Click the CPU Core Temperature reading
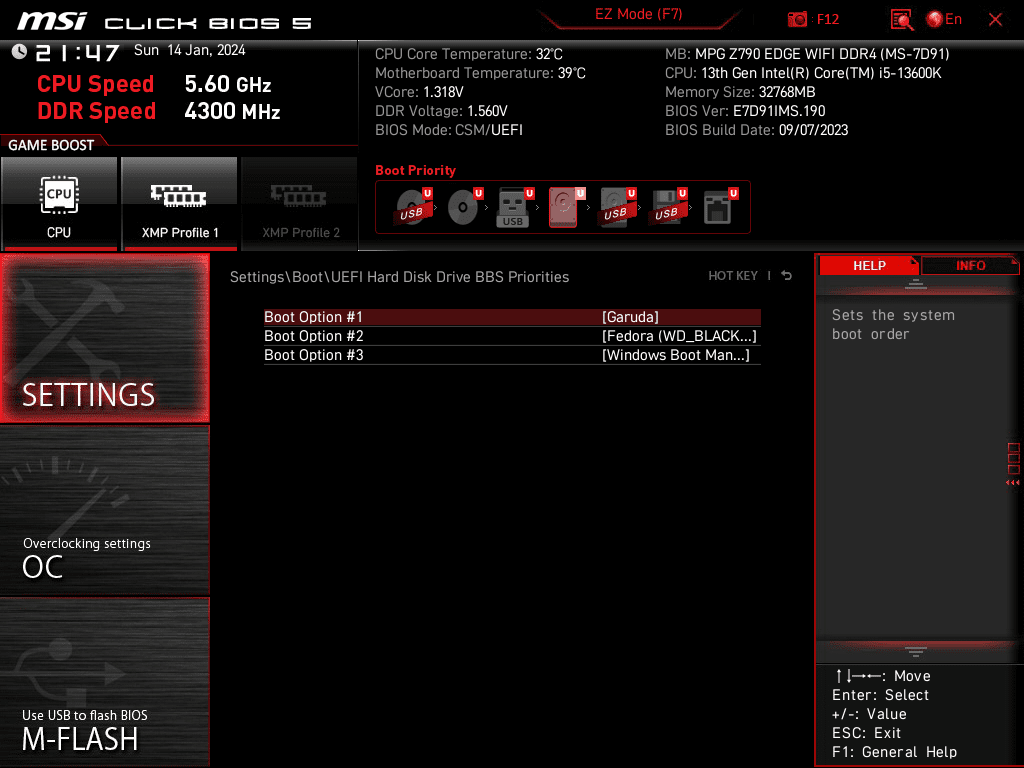This screenshot has width=1024, height=768. click(x=469, y=54)
